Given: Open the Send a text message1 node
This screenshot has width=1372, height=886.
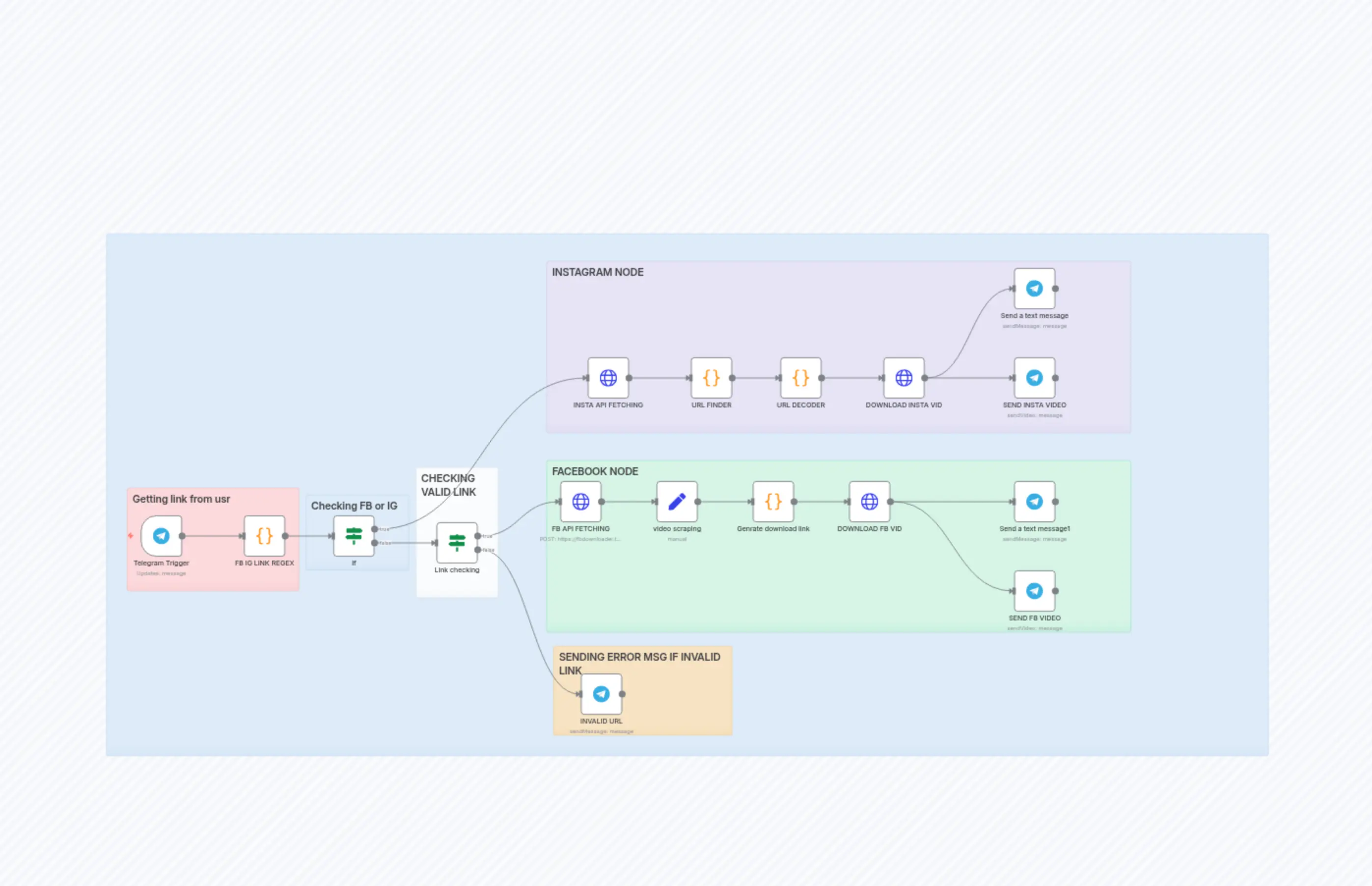Looking at the screenshot, I should [x=1034, y=502].
